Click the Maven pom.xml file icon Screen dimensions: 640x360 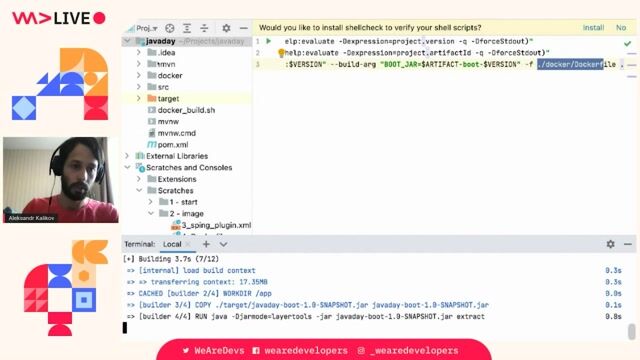152,144
